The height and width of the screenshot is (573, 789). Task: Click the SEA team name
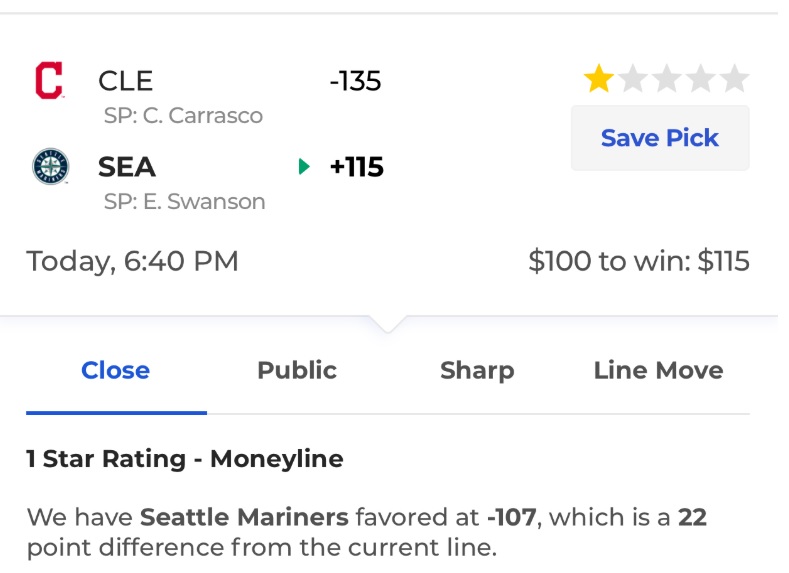pos(127,167)
